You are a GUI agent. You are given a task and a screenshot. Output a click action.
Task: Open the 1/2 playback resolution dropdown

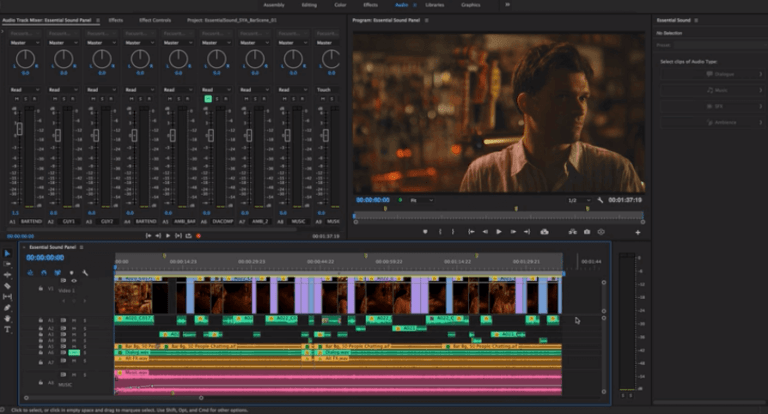click(578, 200)
